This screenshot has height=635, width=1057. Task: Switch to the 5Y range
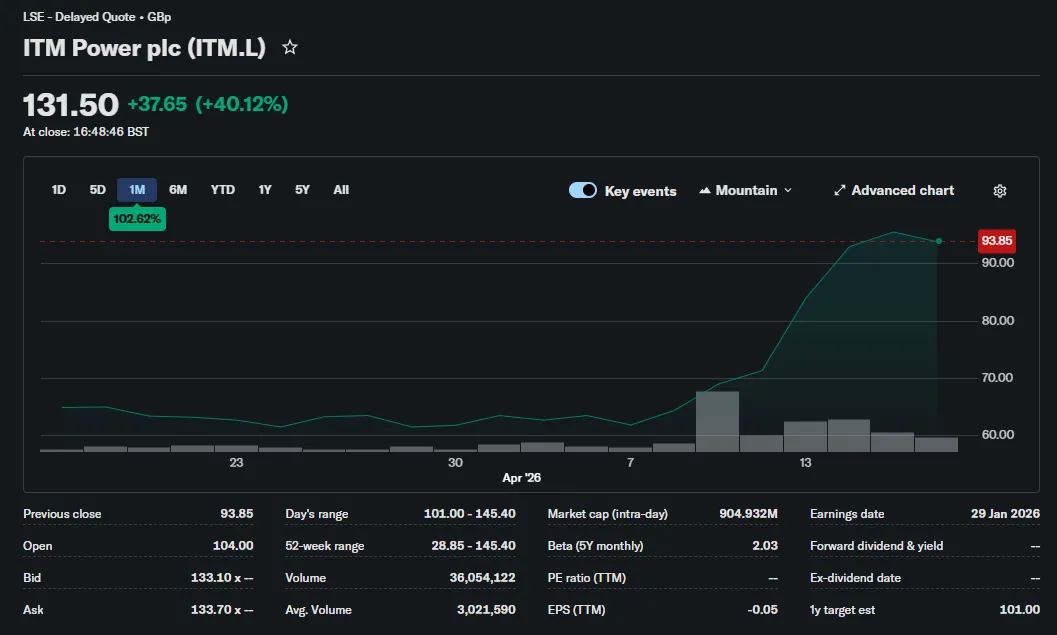pos(303,190)
